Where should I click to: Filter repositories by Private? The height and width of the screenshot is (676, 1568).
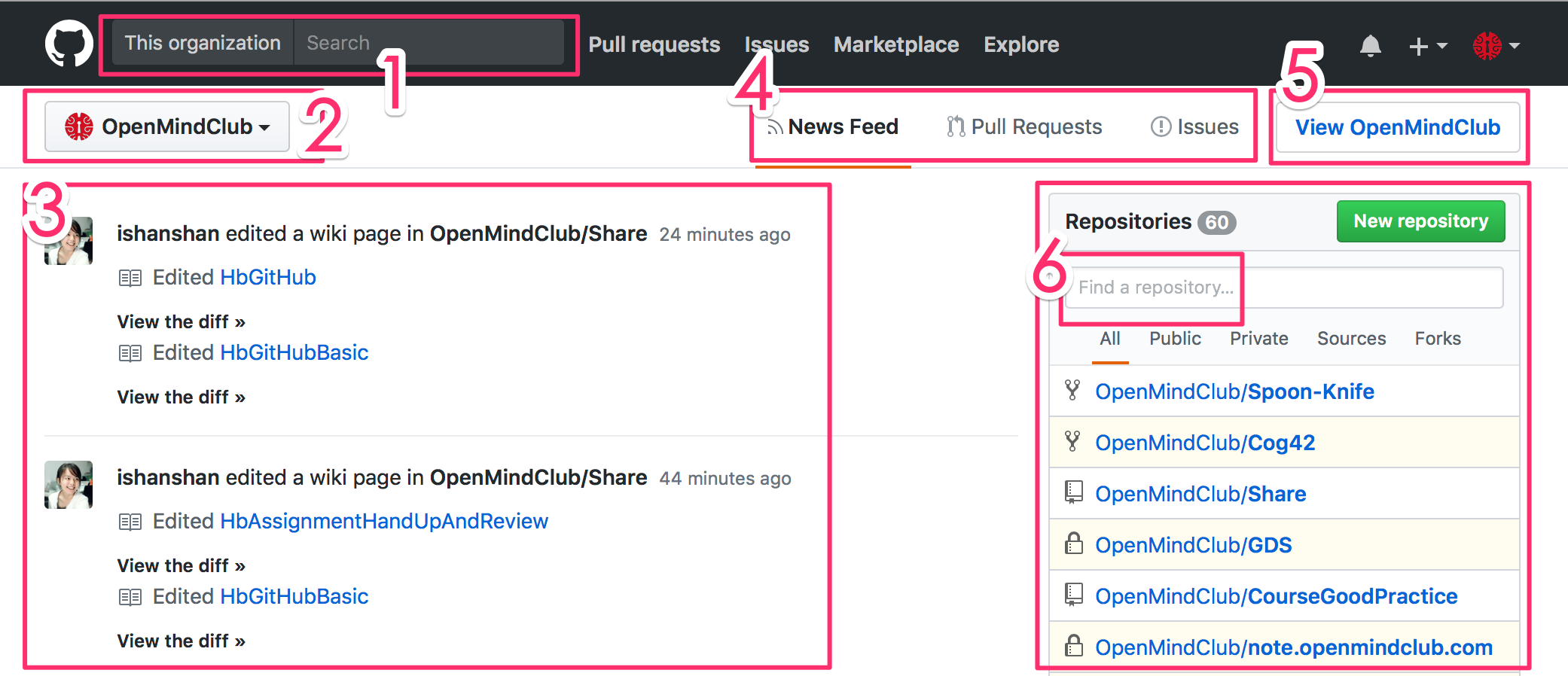[x=1259, y=339]
